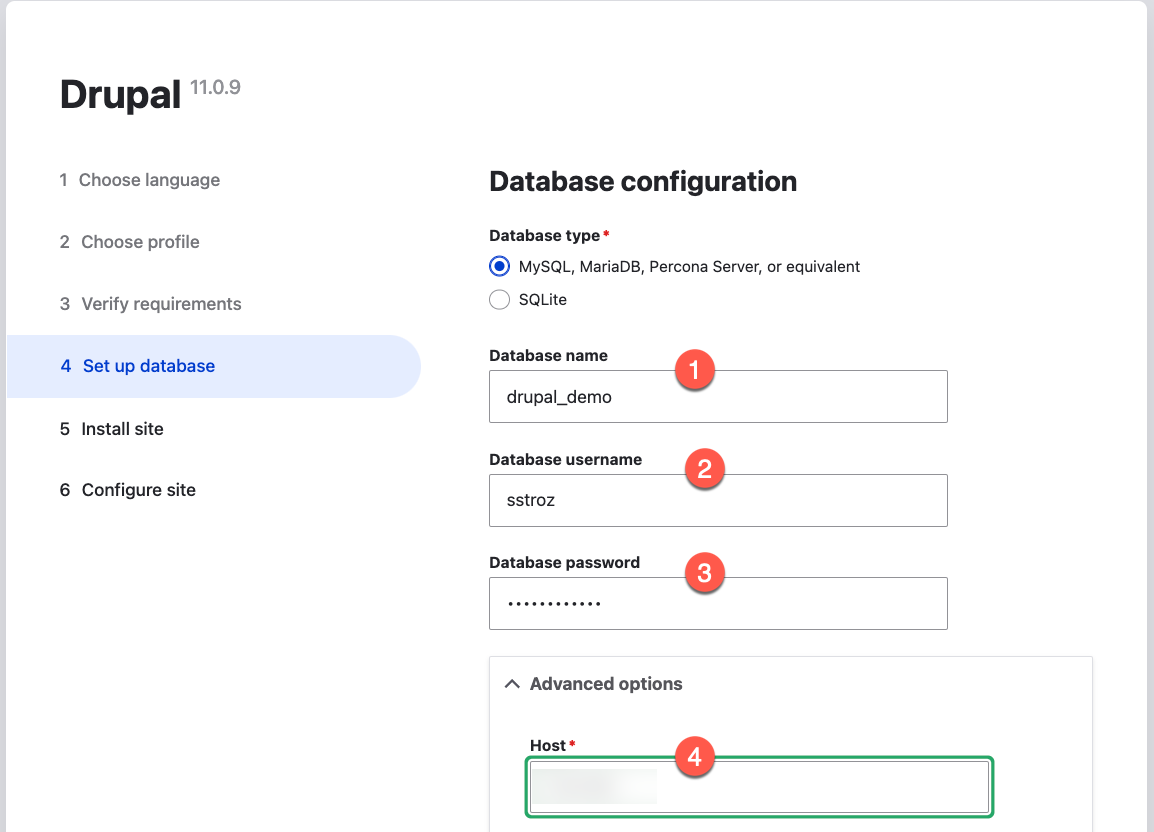Click into the Database password field

point(718,604)
